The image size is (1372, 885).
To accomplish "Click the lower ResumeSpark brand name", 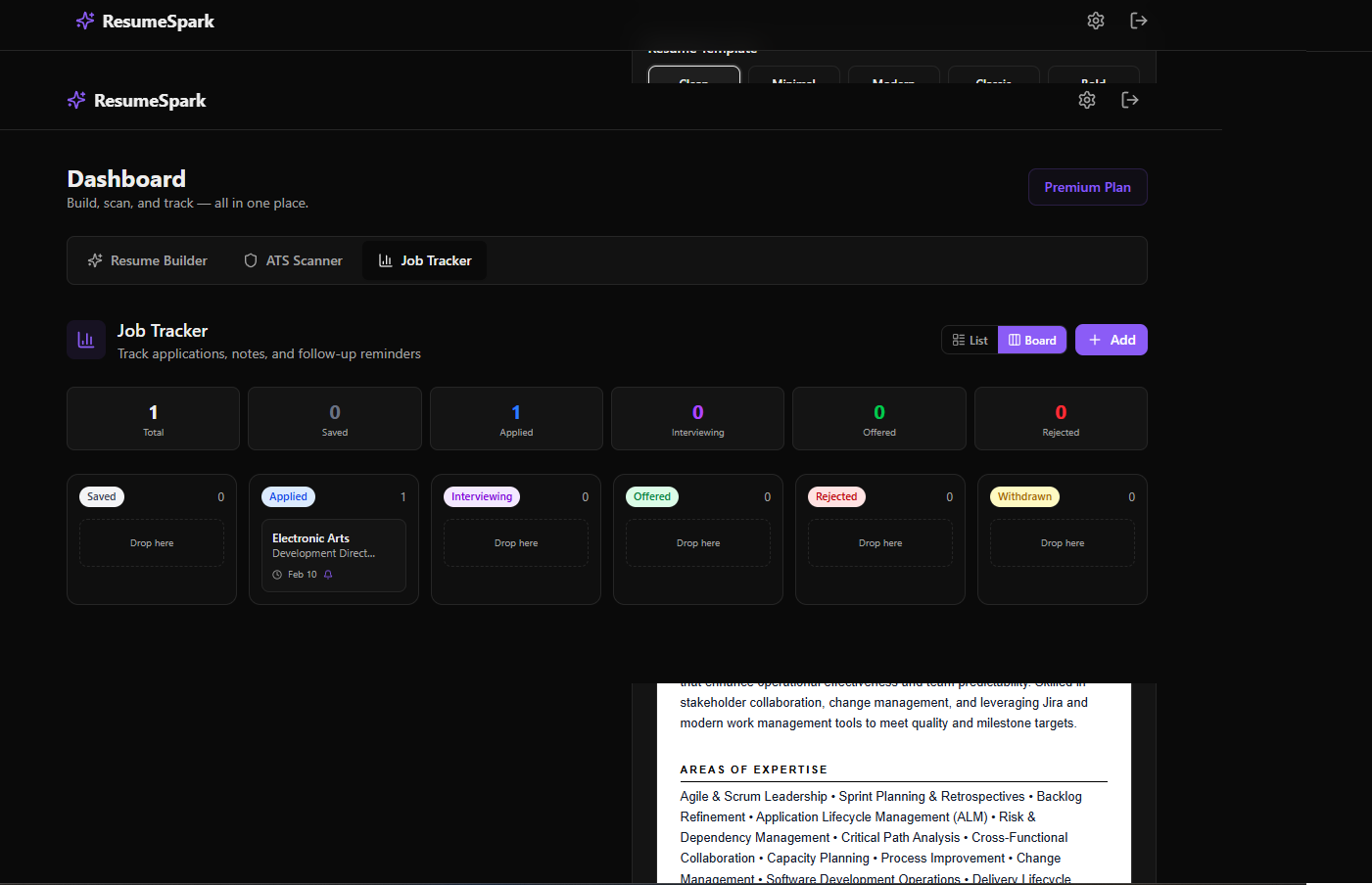I will click(x=150, y=100).
